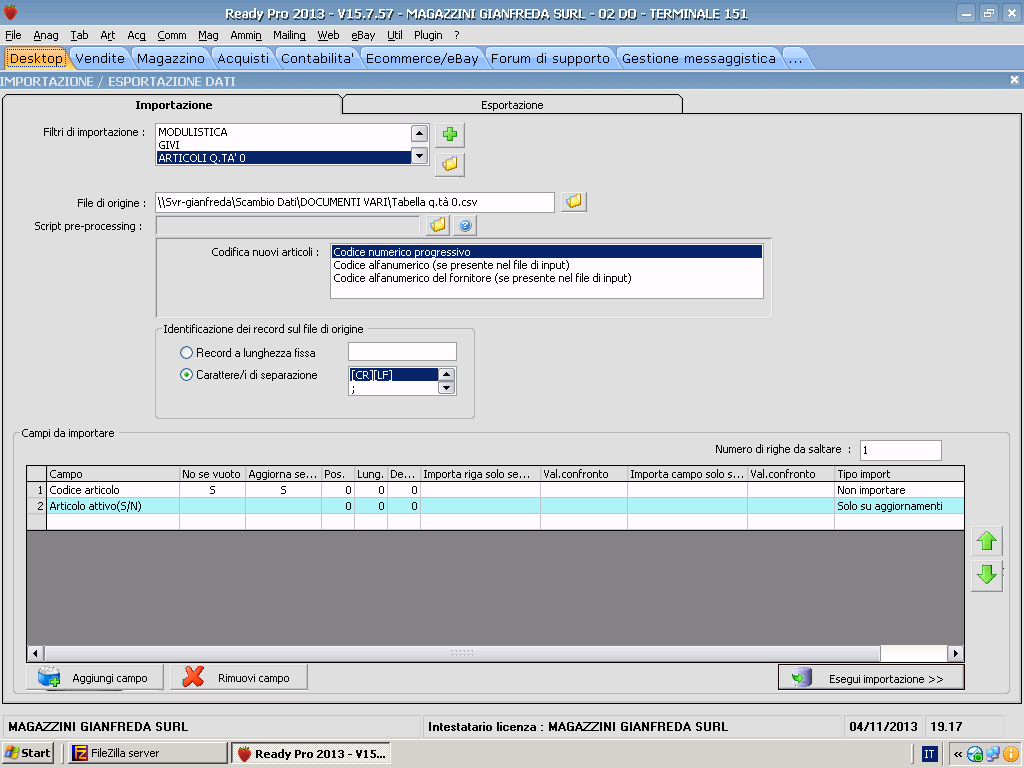
Task: Click the orange info tray icon
Action: point(1011,754)
